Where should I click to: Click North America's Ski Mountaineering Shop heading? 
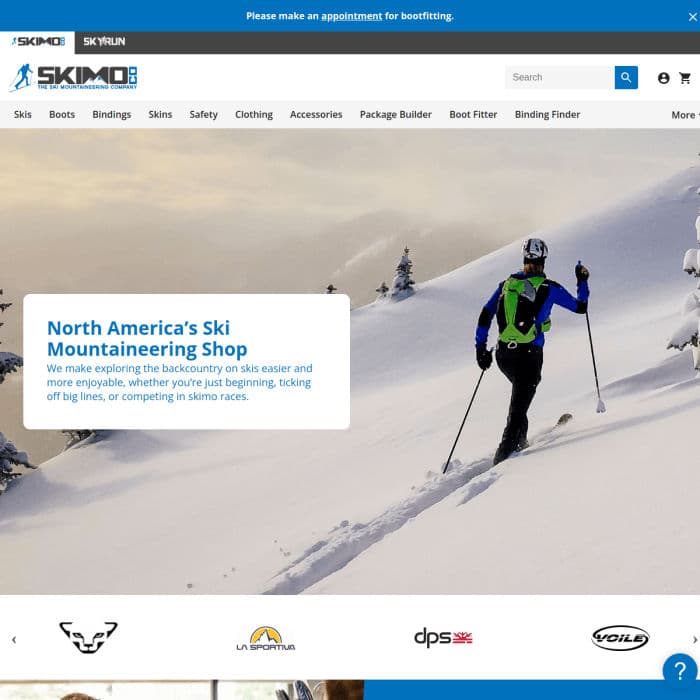(147, 338)
